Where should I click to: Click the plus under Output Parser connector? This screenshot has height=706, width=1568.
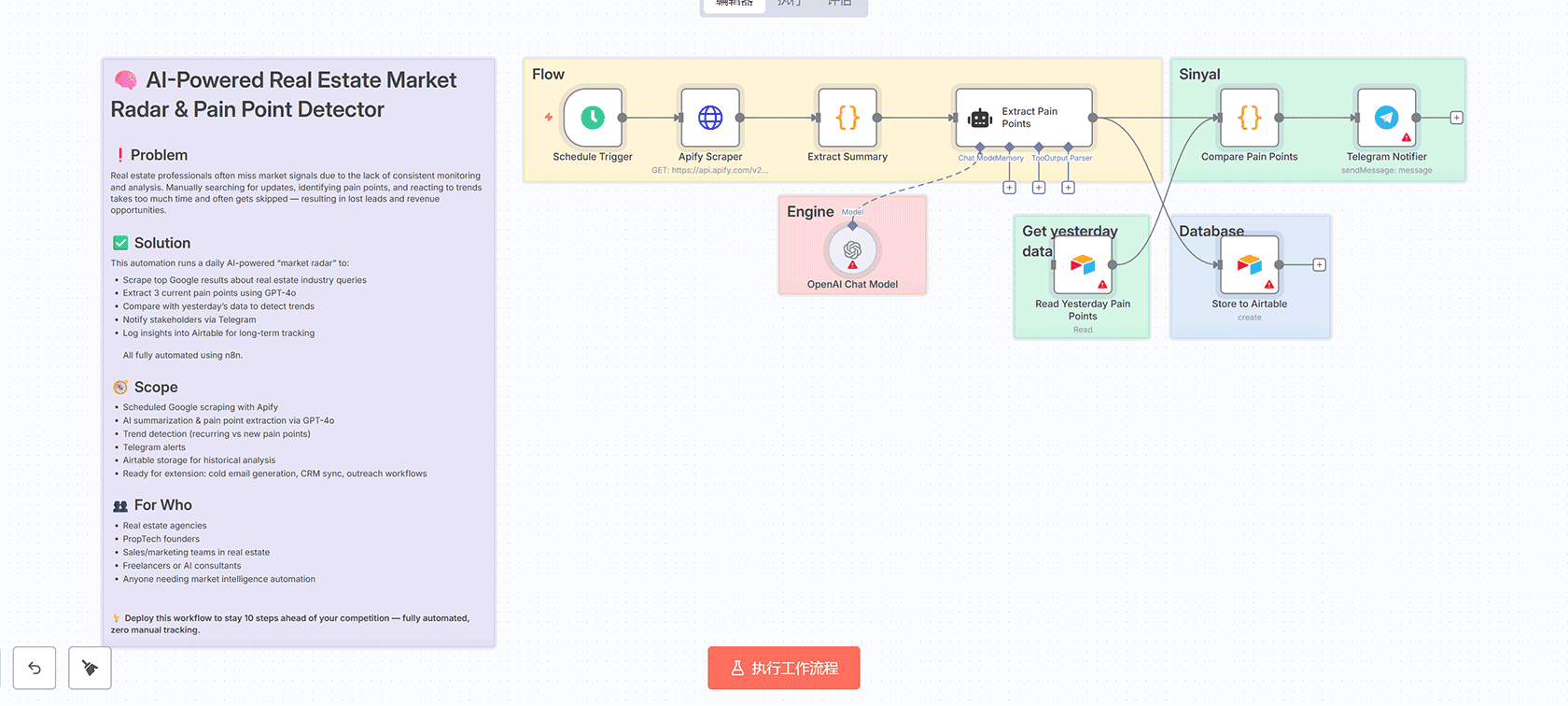1068,188
